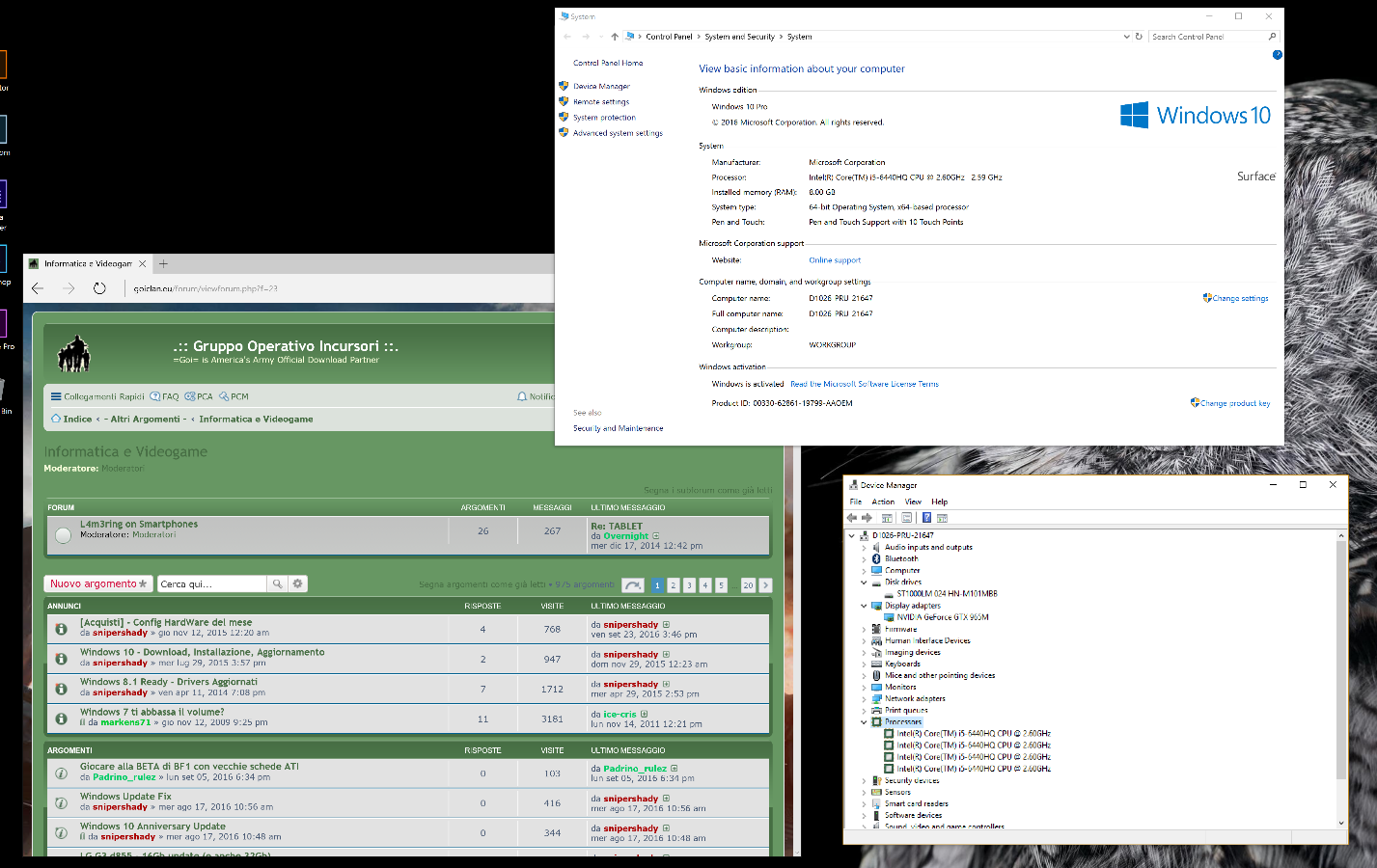Image resolution: width=1377 pixels, height=868 pixels.
Task: Open the View menu in Device Manager
Action: pos(913,502)
